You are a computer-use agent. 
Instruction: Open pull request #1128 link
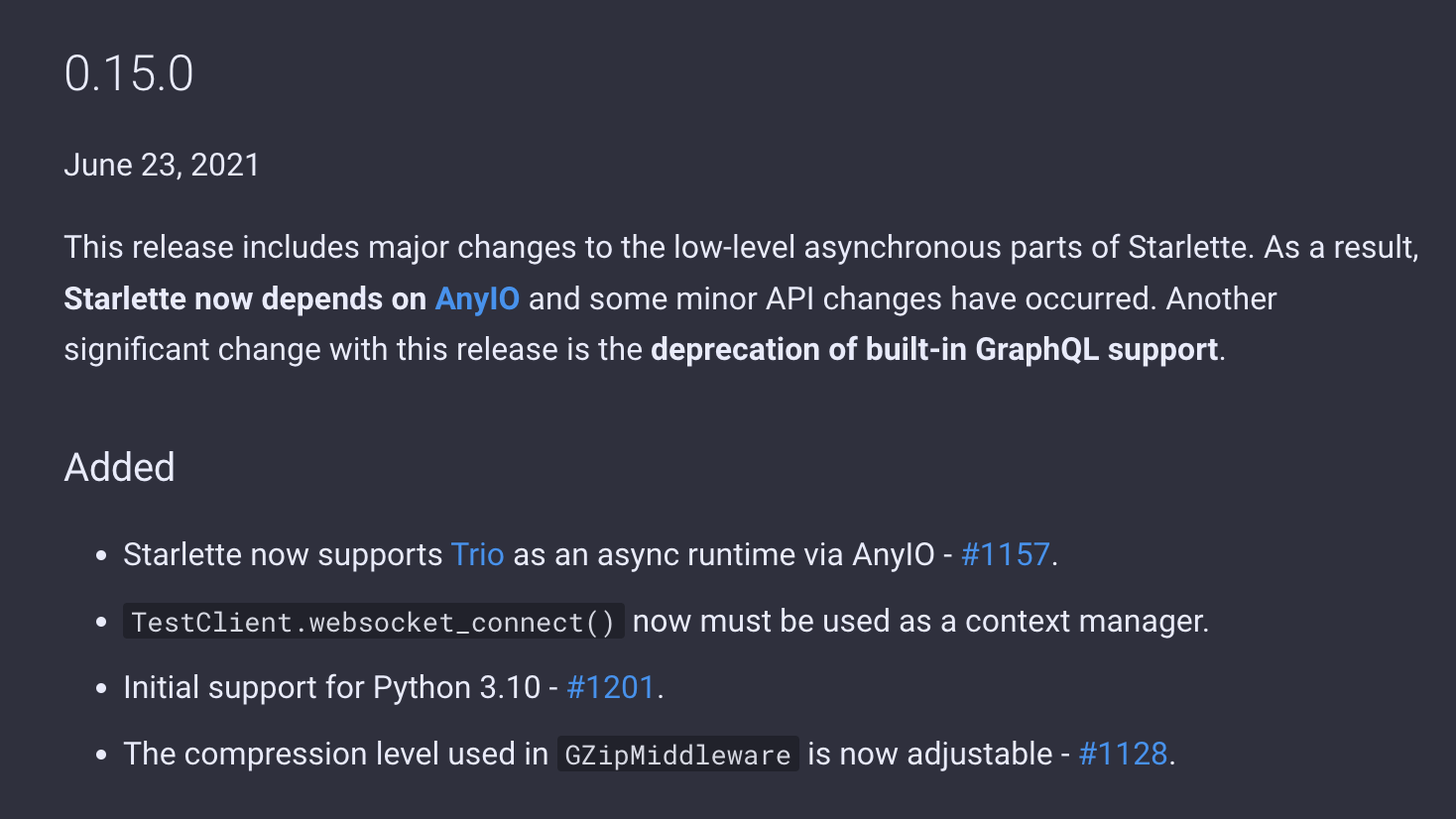[1123, 755]
